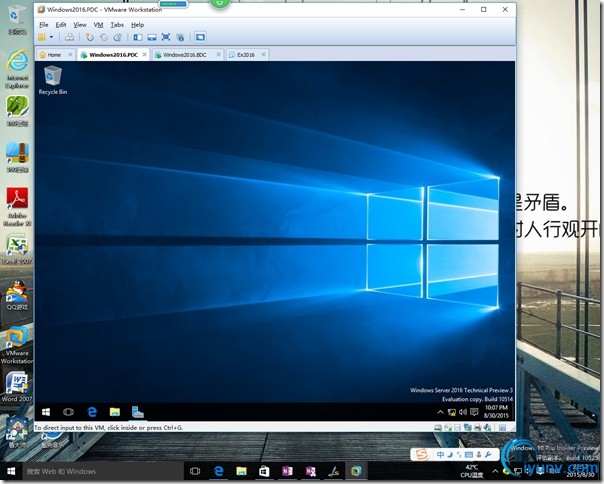Select Excel 2007 shortcut on host desktop

[17, 250]
